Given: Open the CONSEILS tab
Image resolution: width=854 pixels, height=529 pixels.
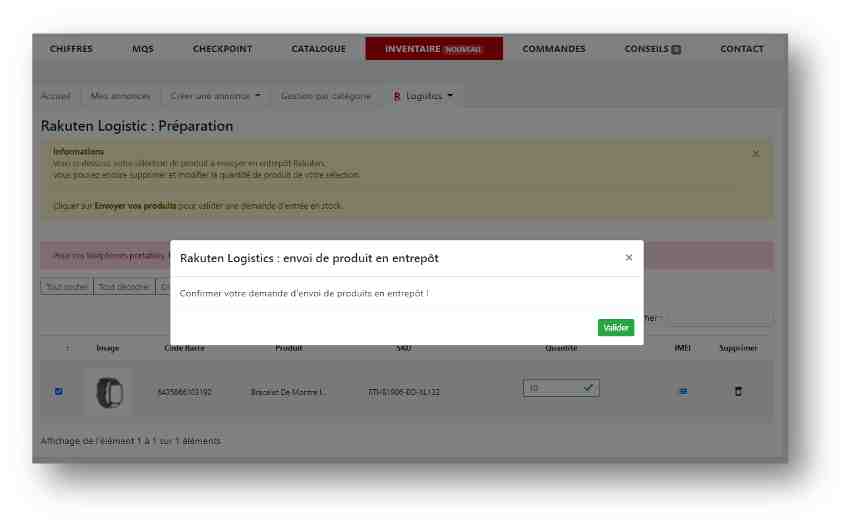Looking at the screenshot, I should (x=646, y=48).
